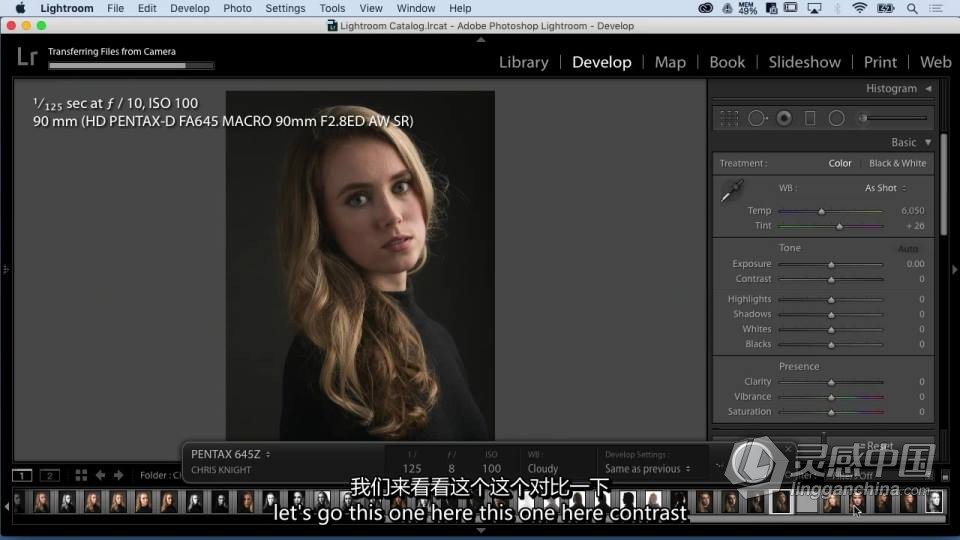
Task: Open the WB As Shot dropdown
Action: pyautogui.click(x=885, y=188)
